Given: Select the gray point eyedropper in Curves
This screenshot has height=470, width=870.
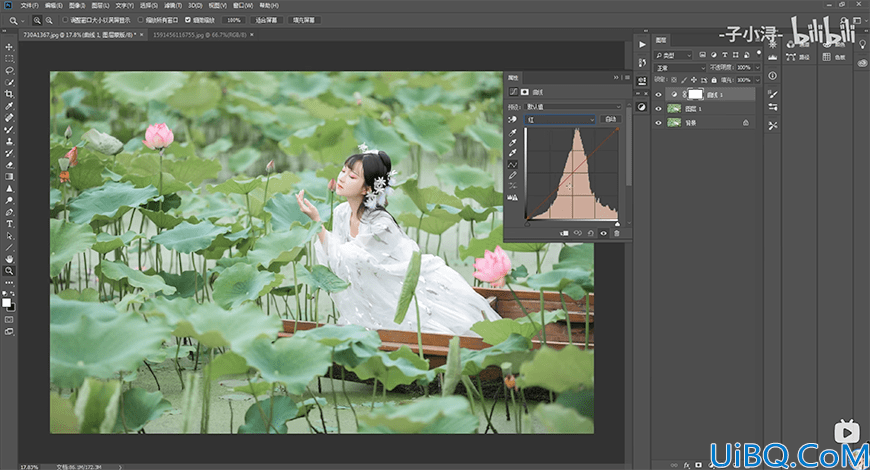Looking at the screenshot, I should point(513,143).
